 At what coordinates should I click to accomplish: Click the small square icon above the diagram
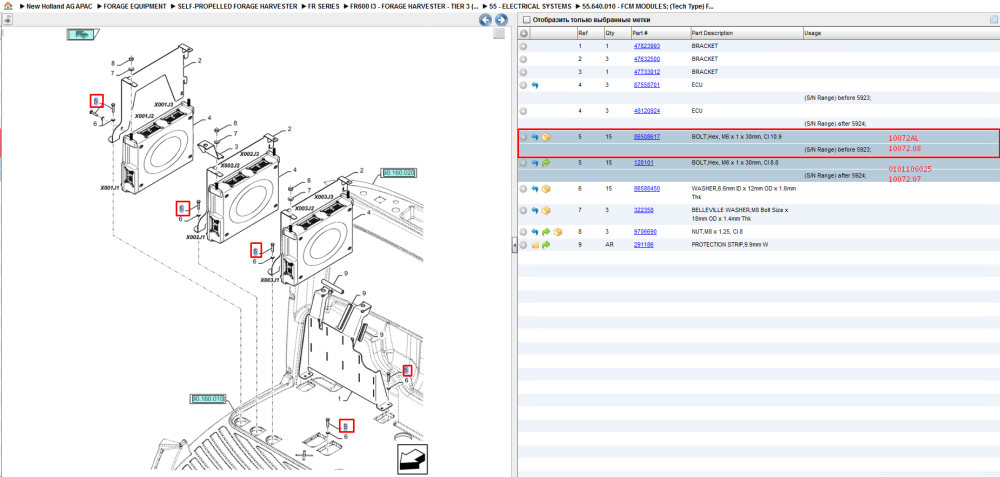(x=499, y=34)
